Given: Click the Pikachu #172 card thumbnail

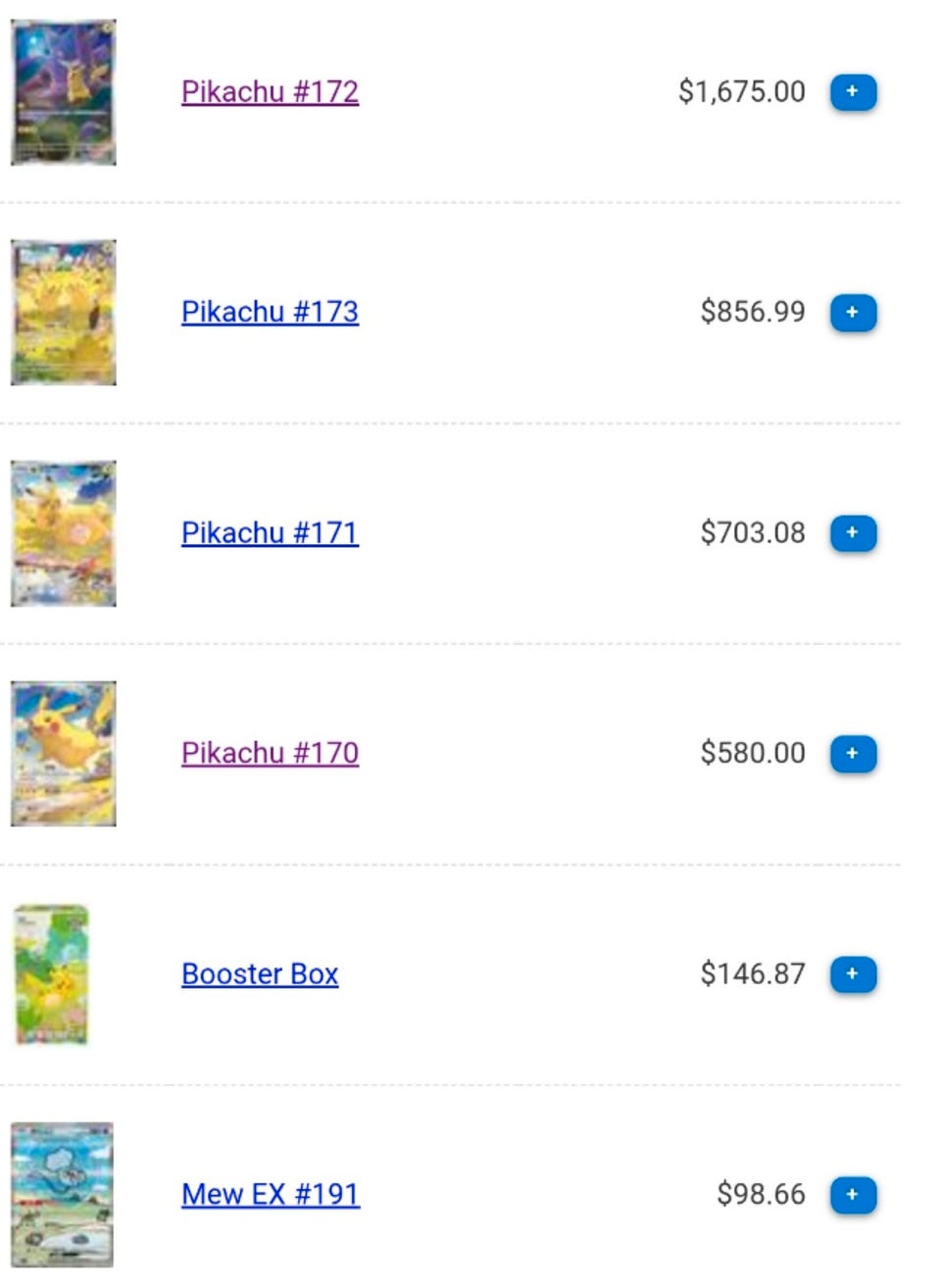Looking at the screenshot, I should tap(64, 92).
